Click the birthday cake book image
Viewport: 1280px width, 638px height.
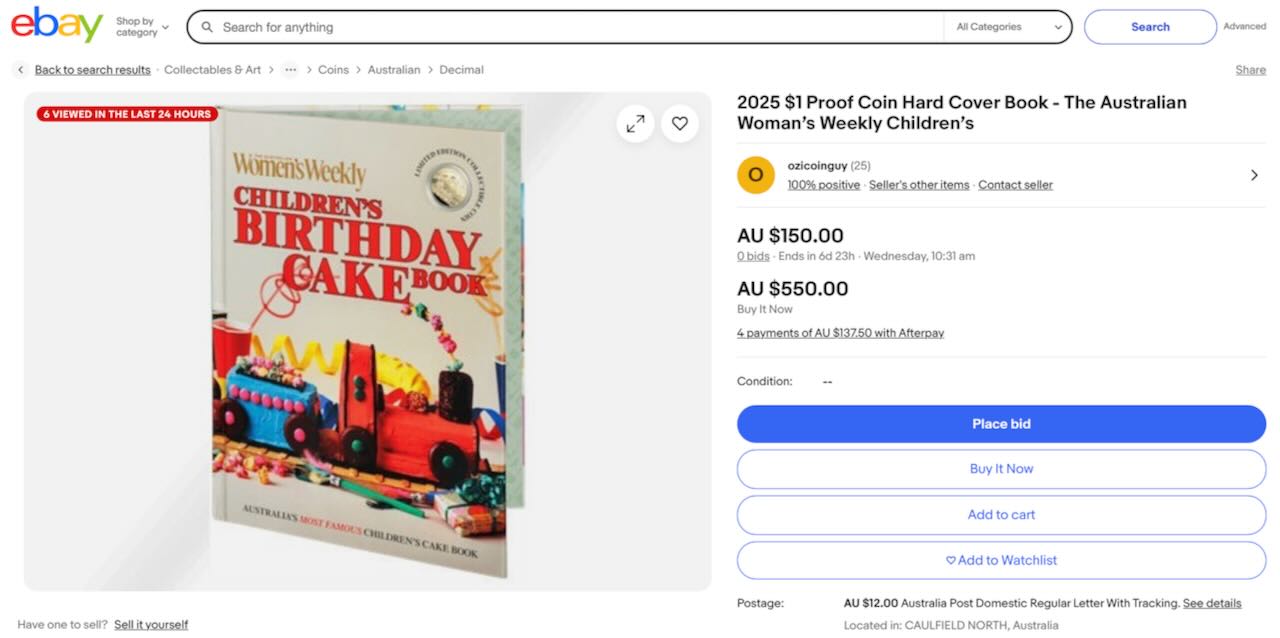click(367, 340)
